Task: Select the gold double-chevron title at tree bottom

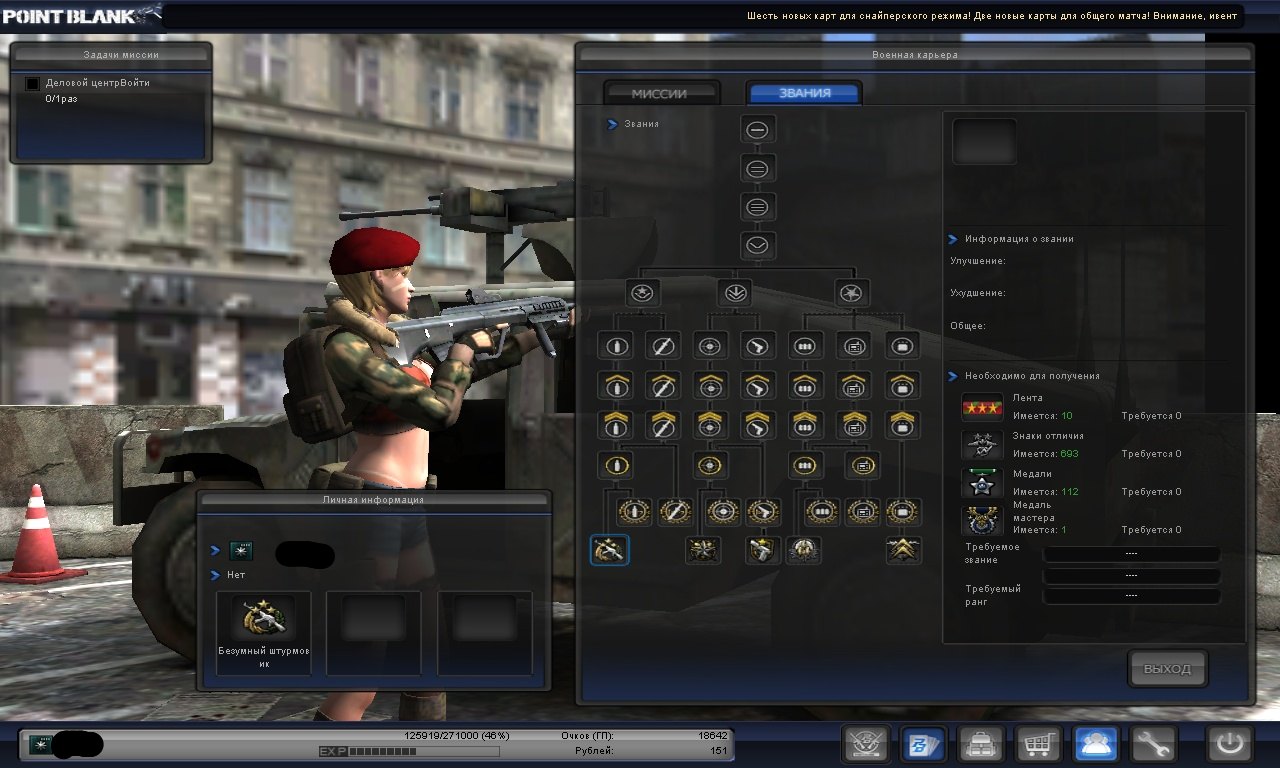Action: pyautogui.click(x=903, y=549)
